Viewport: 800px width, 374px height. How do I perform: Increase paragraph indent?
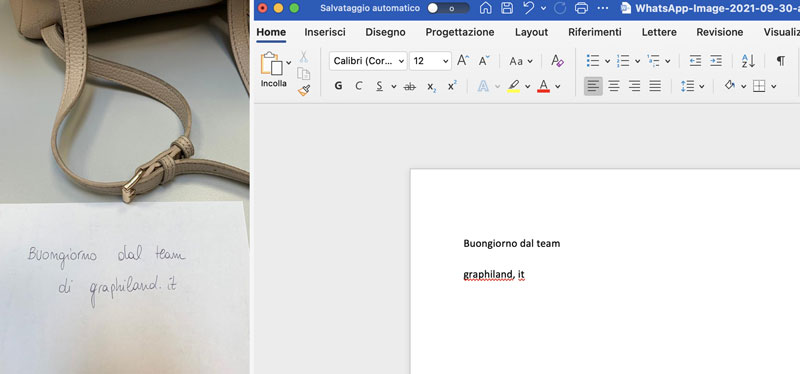click(716, 61)
